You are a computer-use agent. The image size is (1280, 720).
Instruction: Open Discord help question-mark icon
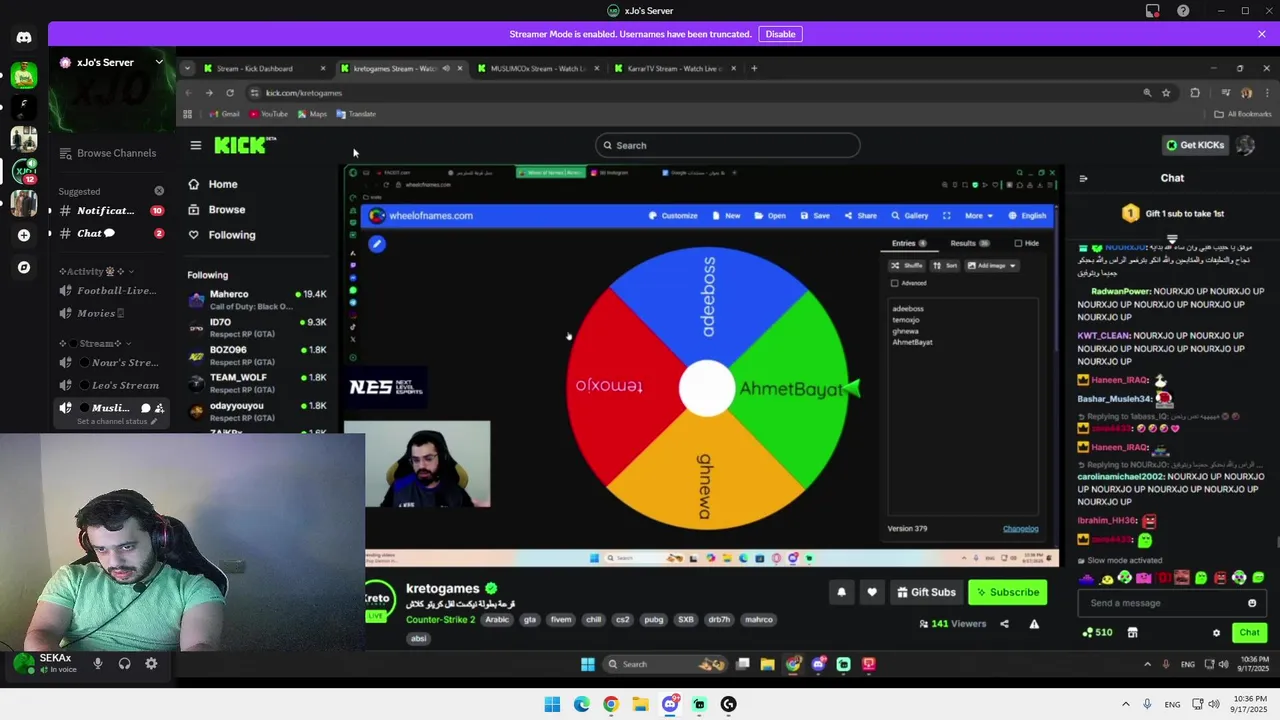click(1184, 11)
